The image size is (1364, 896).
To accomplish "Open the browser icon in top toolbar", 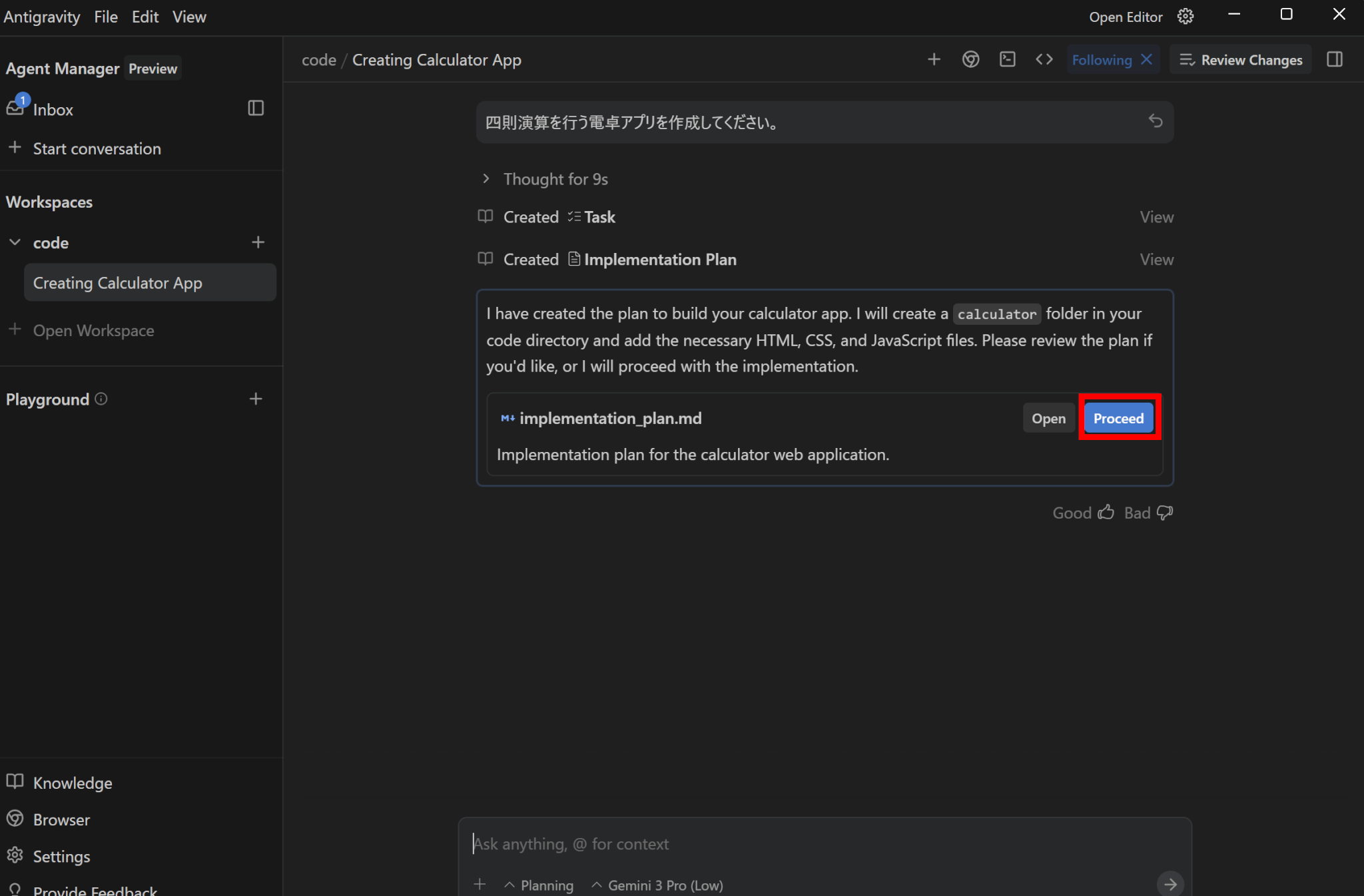I will tap(970, 59).
